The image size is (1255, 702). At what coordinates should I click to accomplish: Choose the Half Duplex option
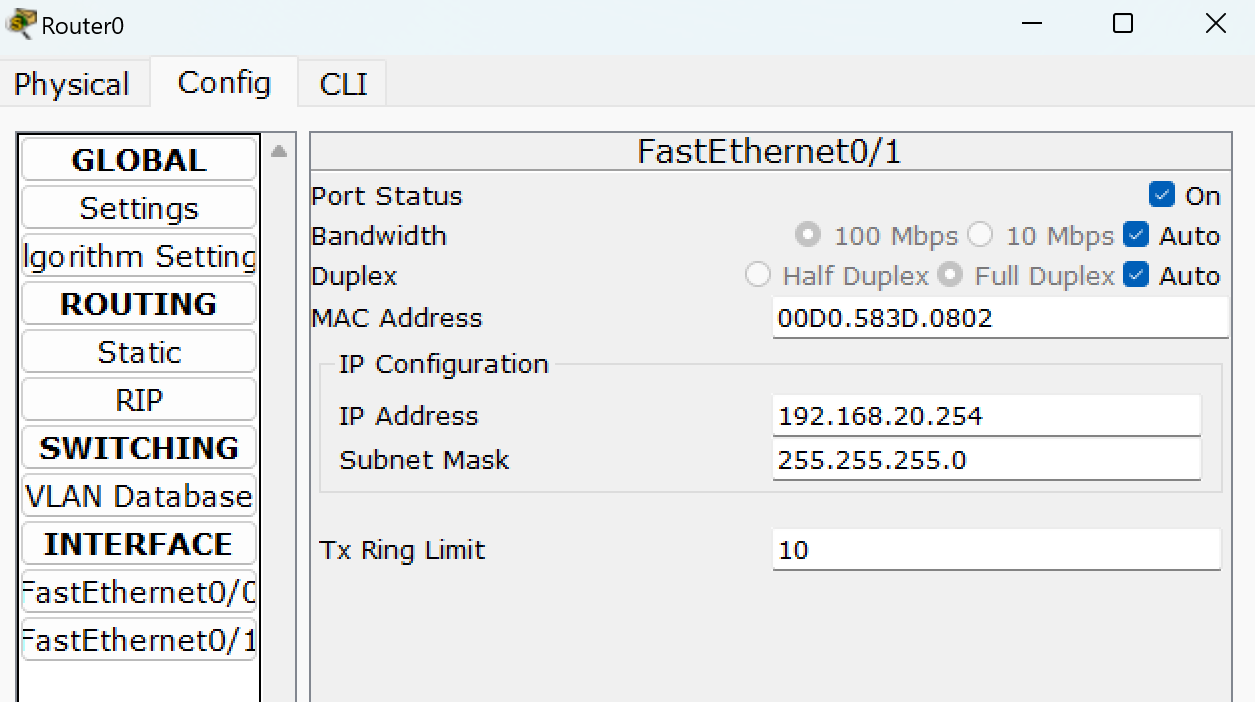pyautogui.click(x=758, y=275)
